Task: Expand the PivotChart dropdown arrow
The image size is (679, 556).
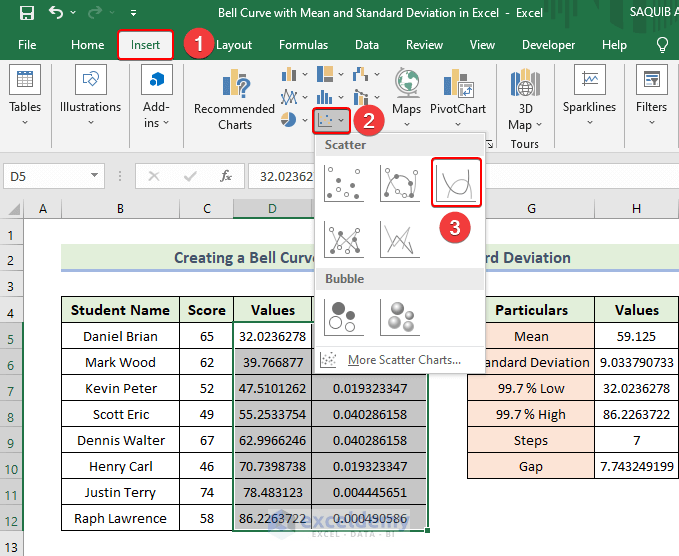Action: (458, 125)
